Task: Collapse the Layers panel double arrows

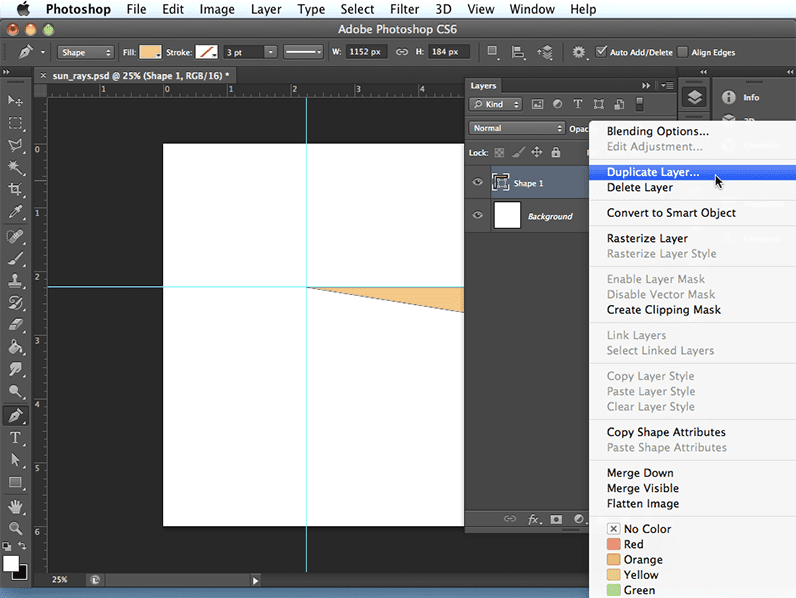Action: click(x=646, y=85)
